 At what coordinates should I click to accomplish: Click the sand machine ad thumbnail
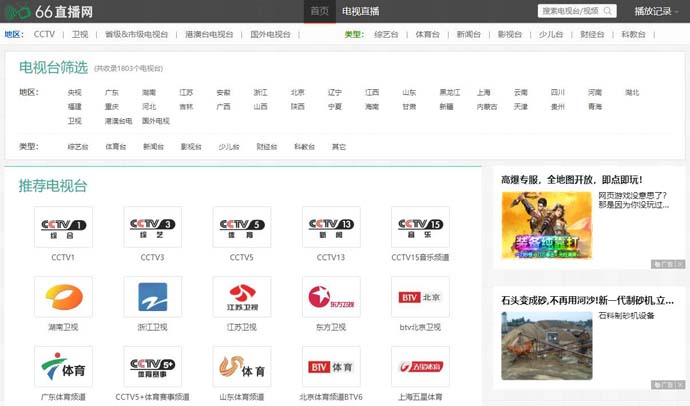pyautogui.click(x=547, y=346)
